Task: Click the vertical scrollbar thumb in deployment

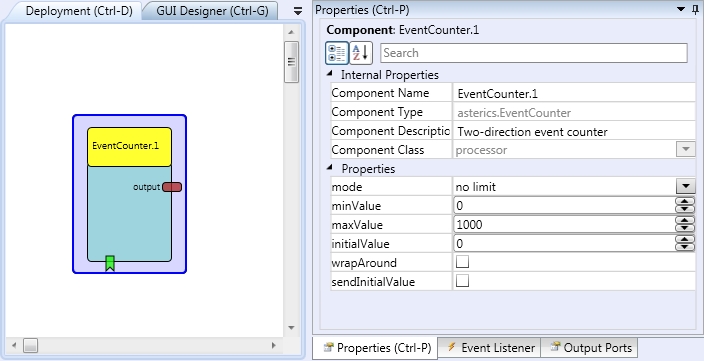Action: [x=291, y=62]
